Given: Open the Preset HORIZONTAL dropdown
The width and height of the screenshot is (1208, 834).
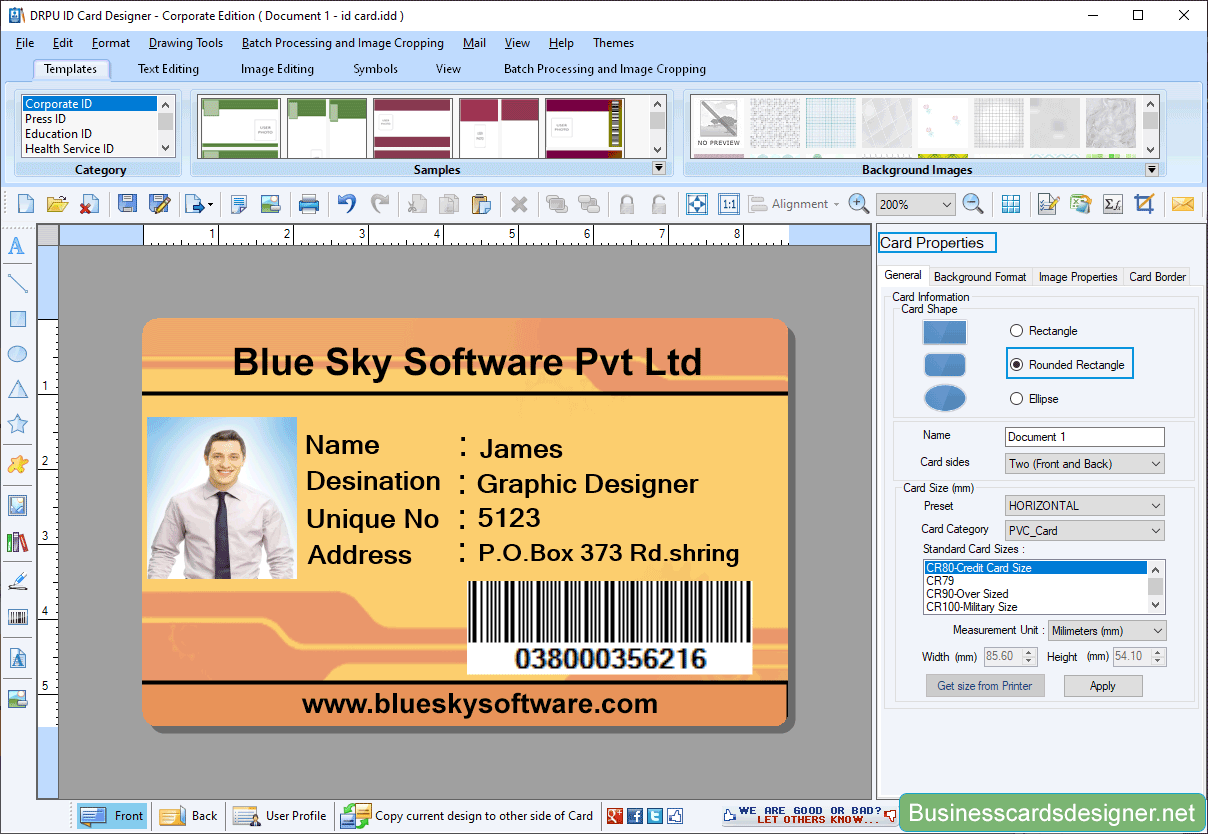Looking at the screenshot, I should [x=1085, y=506].
